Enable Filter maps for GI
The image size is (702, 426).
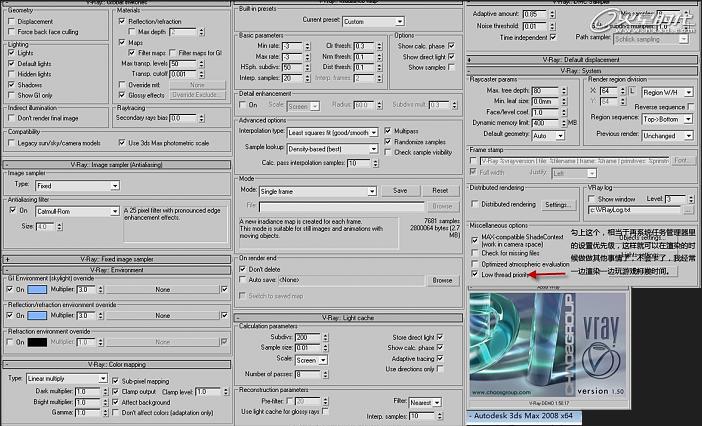(174, 53)
